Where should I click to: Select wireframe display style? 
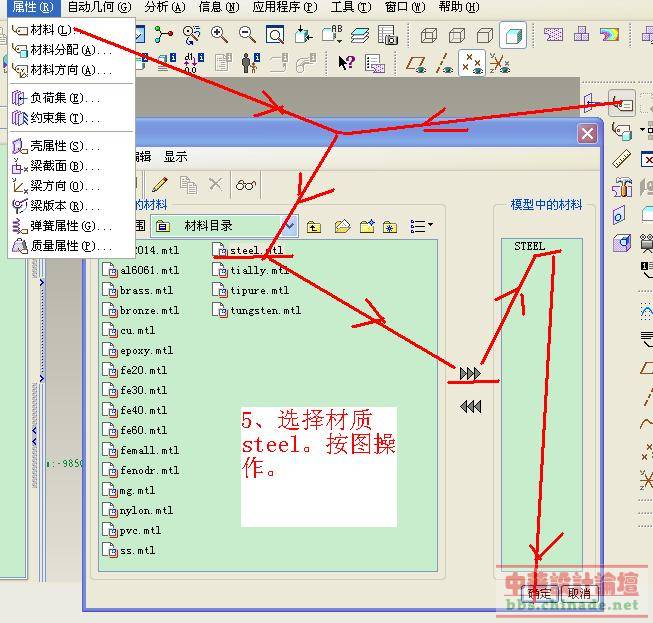(429, 35)
